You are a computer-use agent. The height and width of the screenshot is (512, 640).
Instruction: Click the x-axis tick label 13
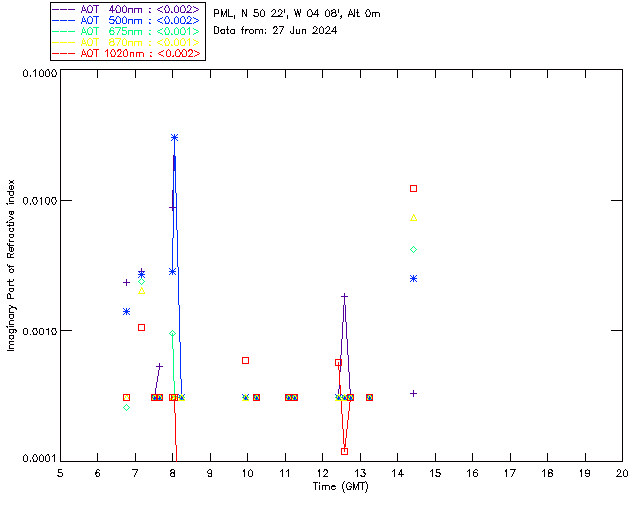pos(360,474)
